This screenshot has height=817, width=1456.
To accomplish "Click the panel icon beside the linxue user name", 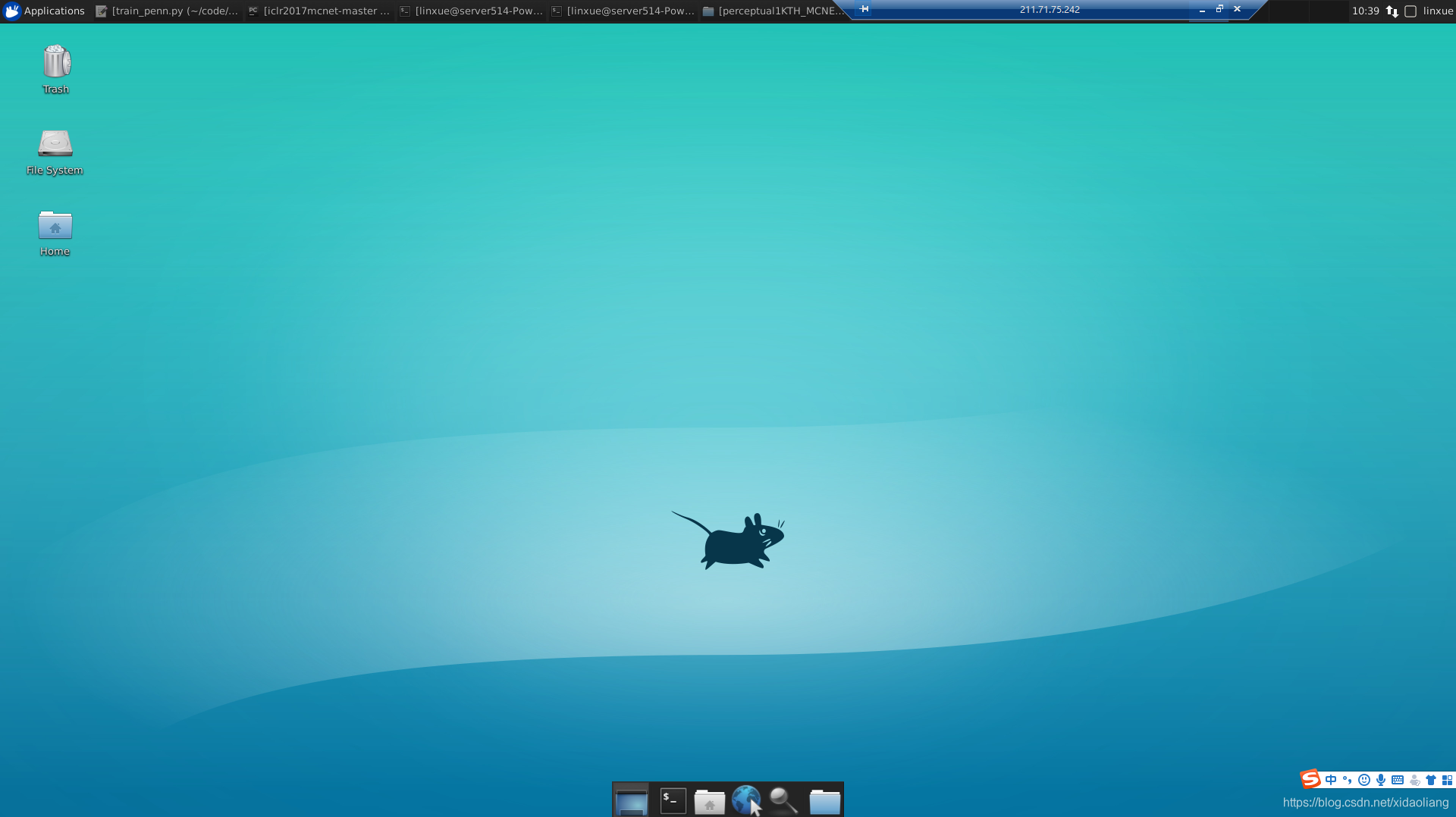I will point(1410,11).
